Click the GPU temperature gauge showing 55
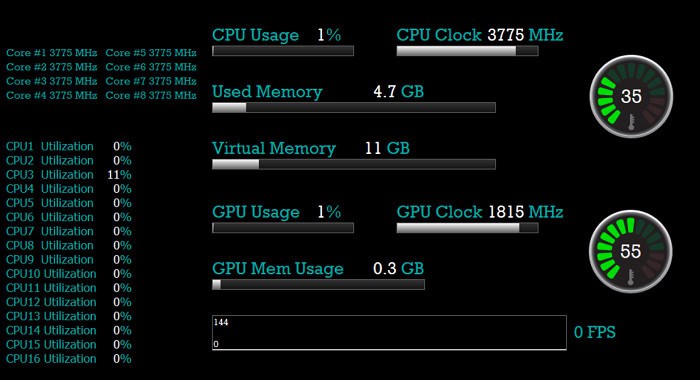This screenshot has height=380, width=700. click(x=630, y=251)
